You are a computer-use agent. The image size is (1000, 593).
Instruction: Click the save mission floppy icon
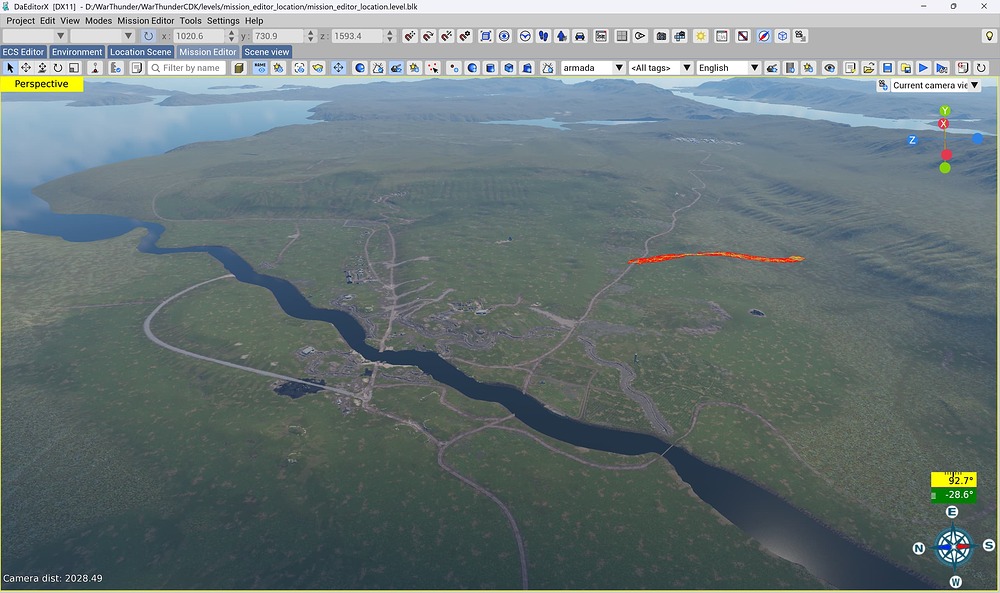(887, 68)
